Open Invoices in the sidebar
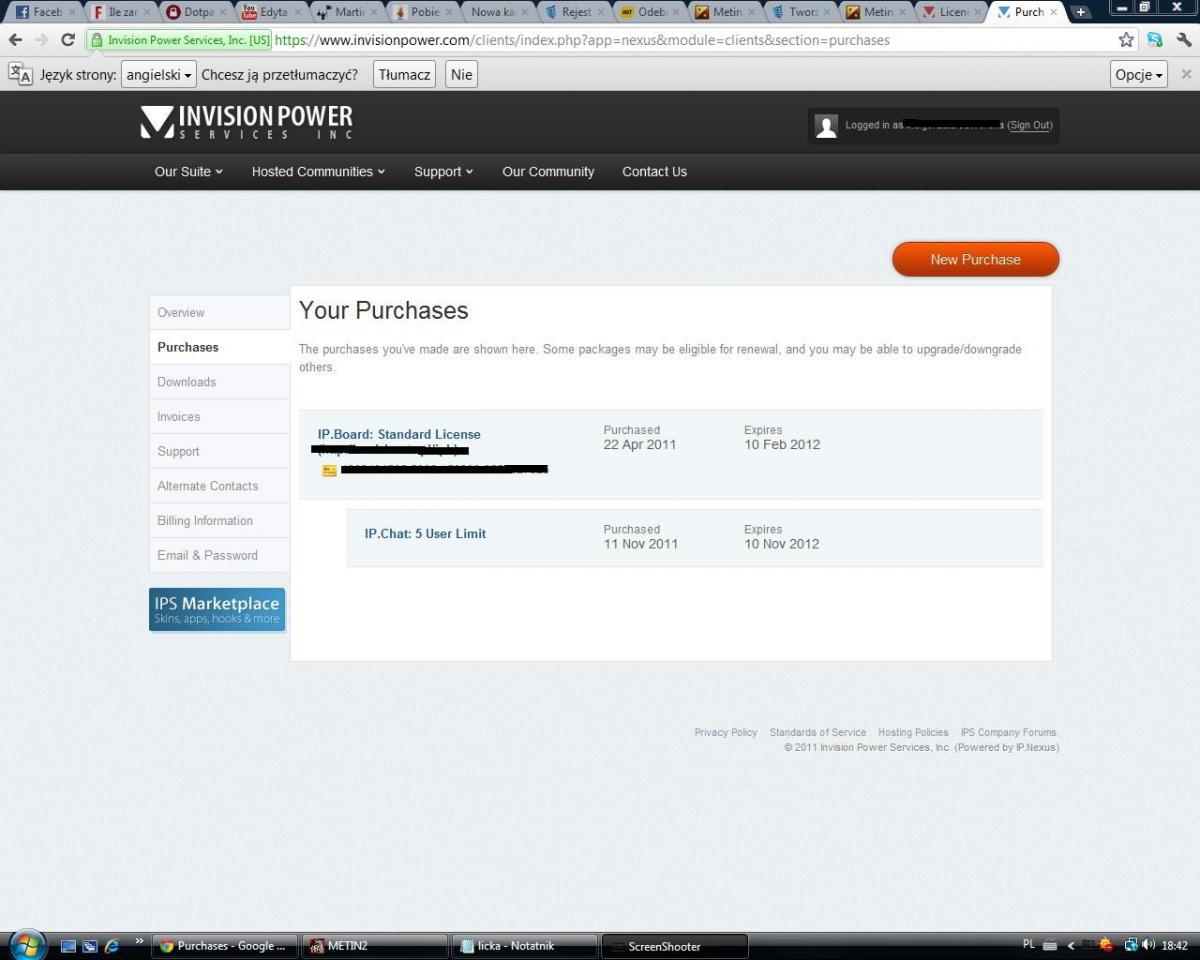 (x=219, y=417)
